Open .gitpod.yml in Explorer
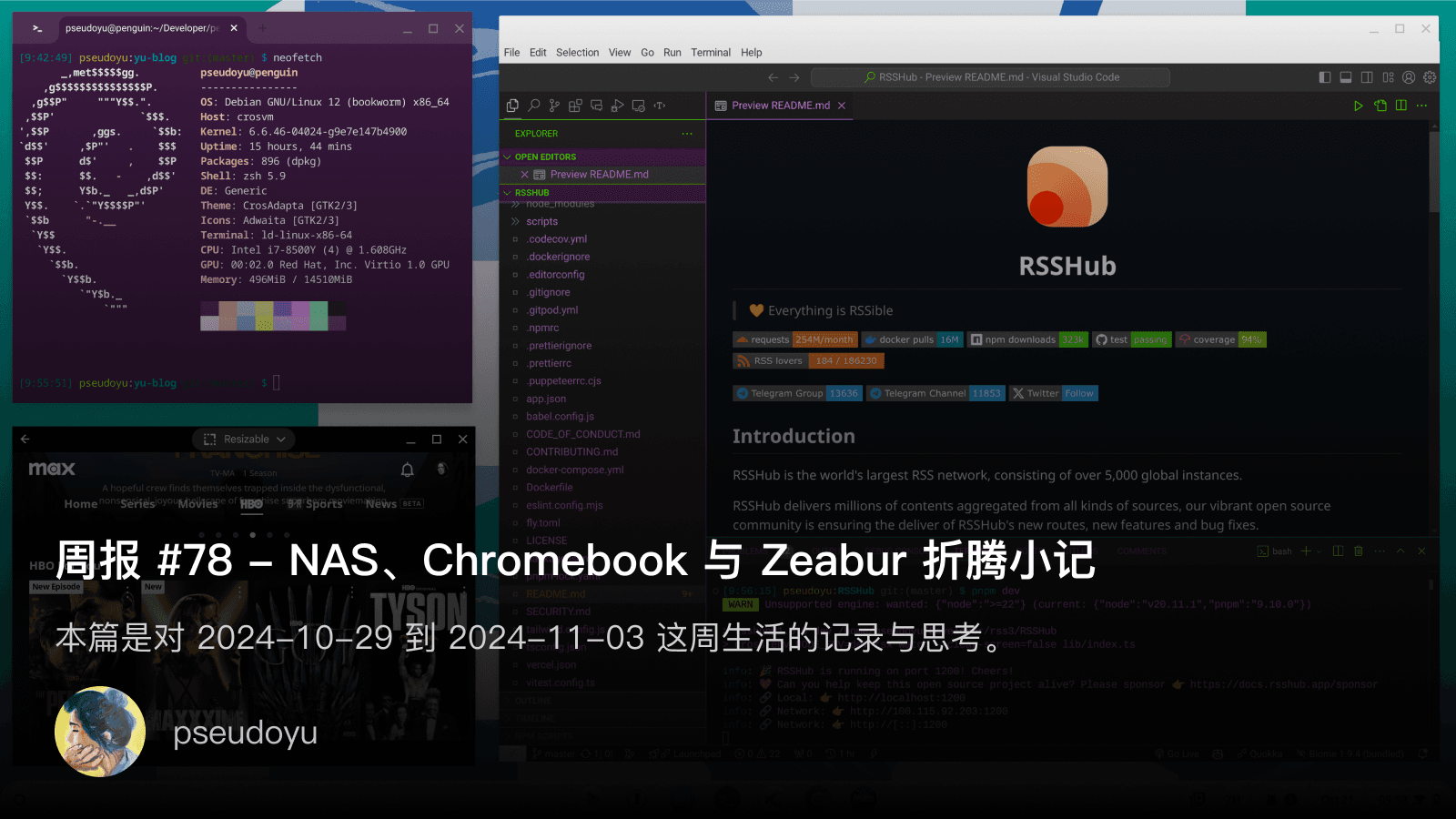 point(552,310)
